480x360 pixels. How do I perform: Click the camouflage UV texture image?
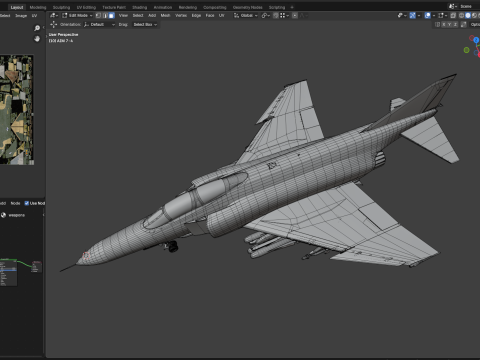tap(17, 110)
